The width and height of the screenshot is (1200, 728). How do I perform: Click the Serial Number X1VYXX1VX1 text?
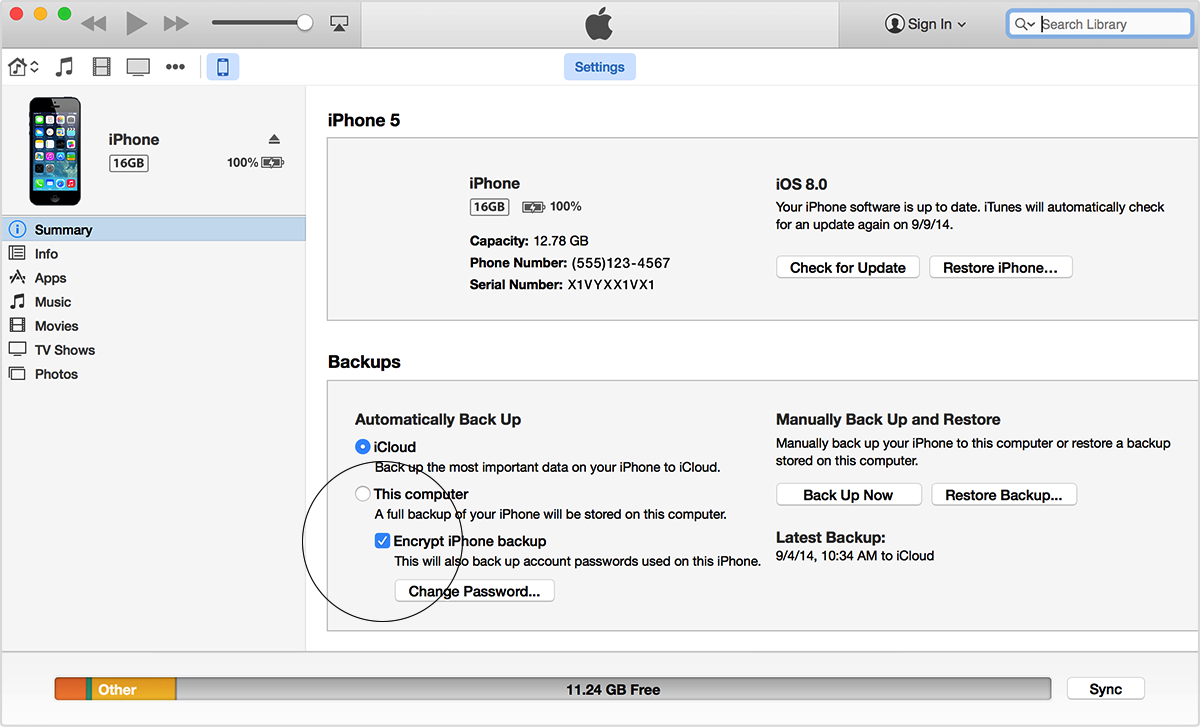click(x=562, y=285)
